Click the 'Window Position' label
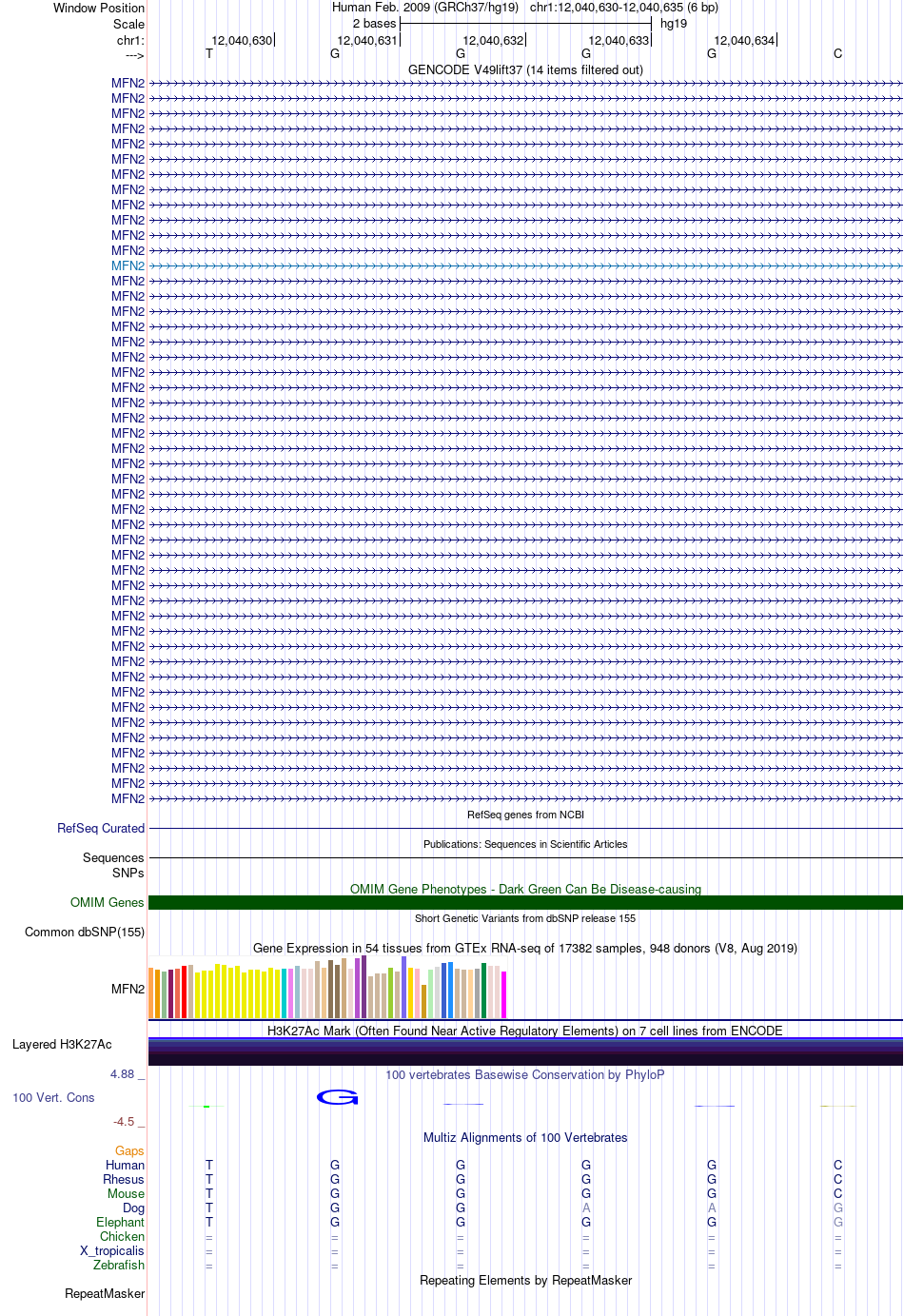 coord(99,8)
